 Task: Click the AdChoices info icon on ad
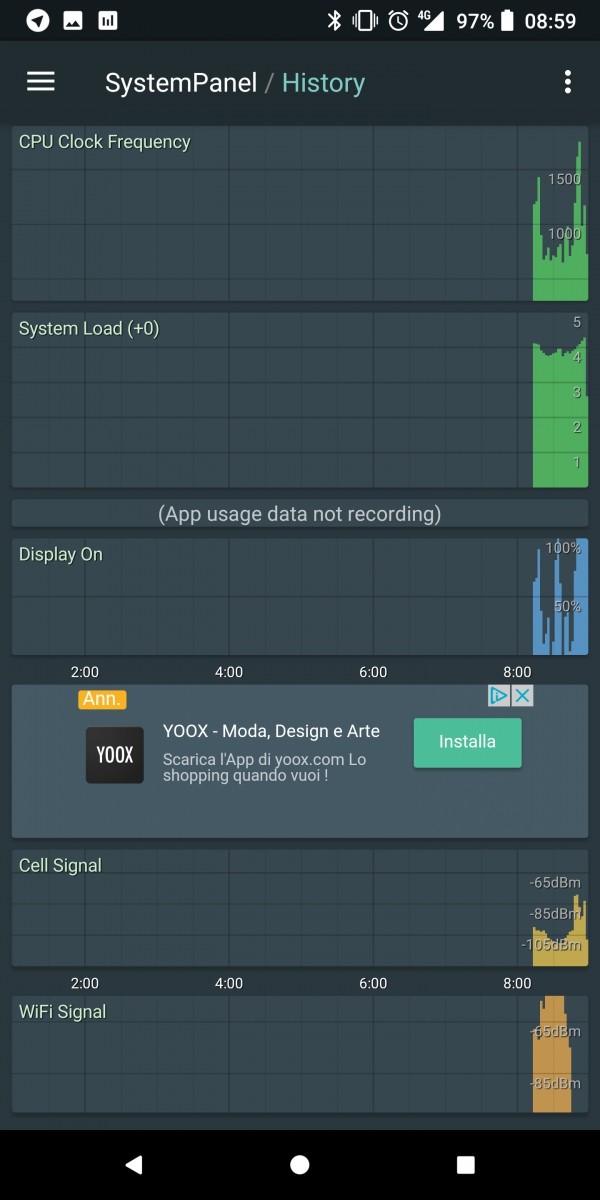pos(500,696)
